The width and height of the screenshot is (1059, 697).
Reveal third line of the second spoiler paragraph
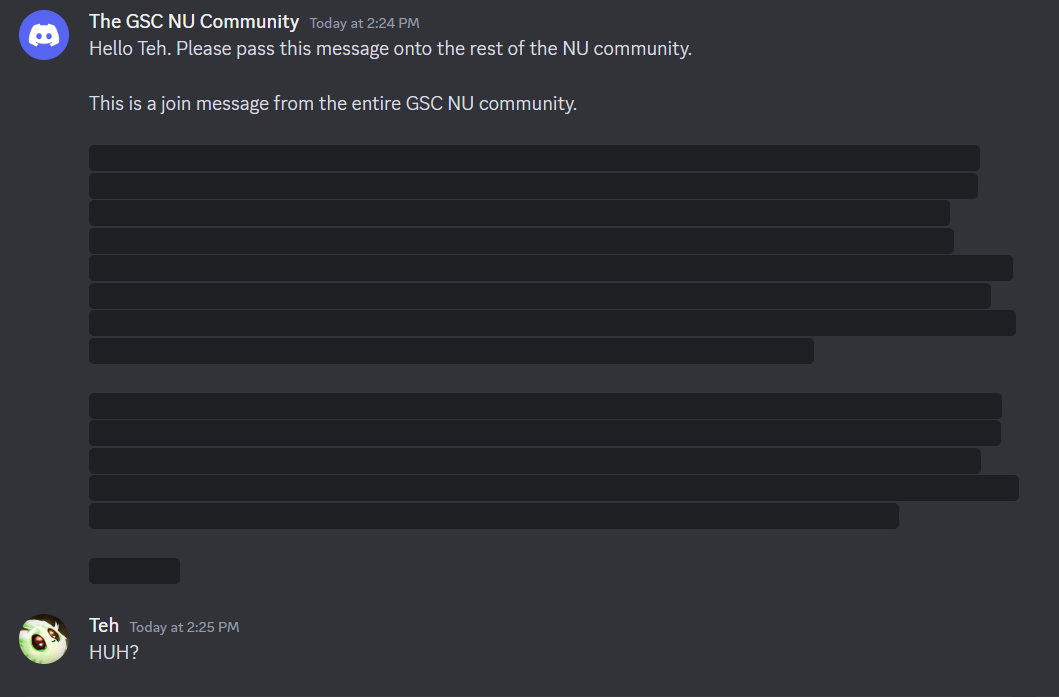point(535,460)
